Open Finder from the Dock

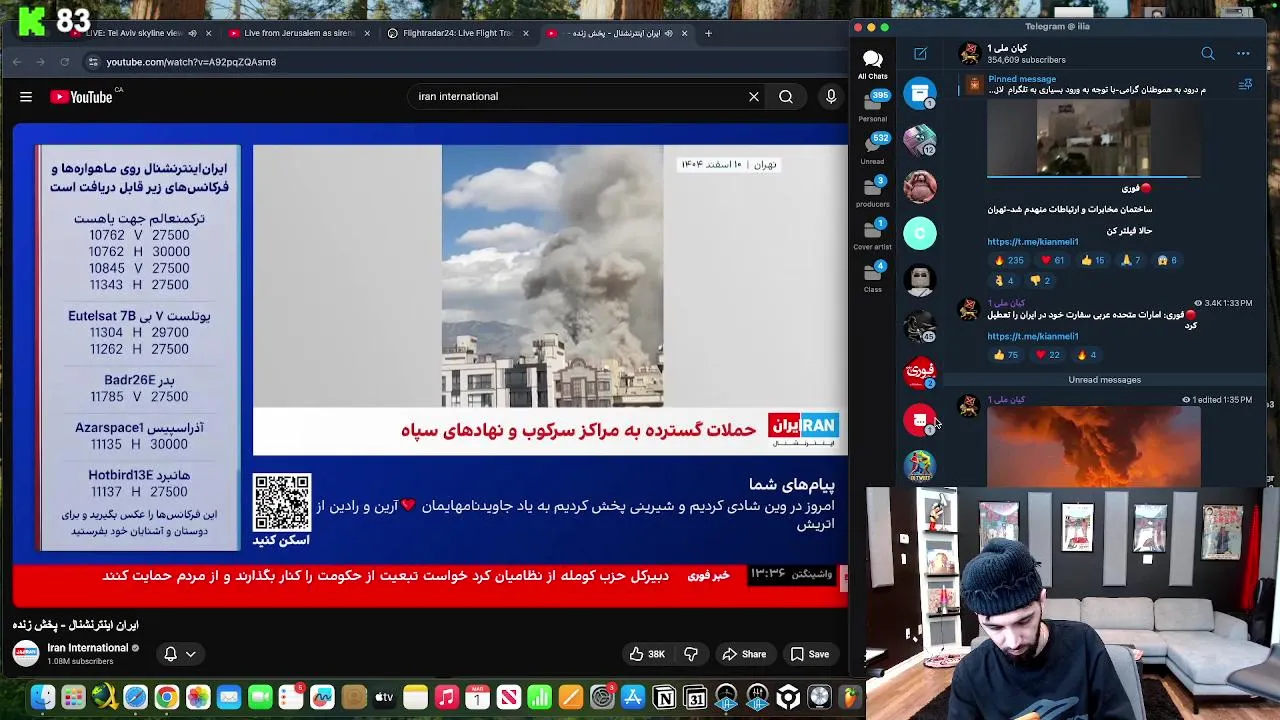(42, 698)
